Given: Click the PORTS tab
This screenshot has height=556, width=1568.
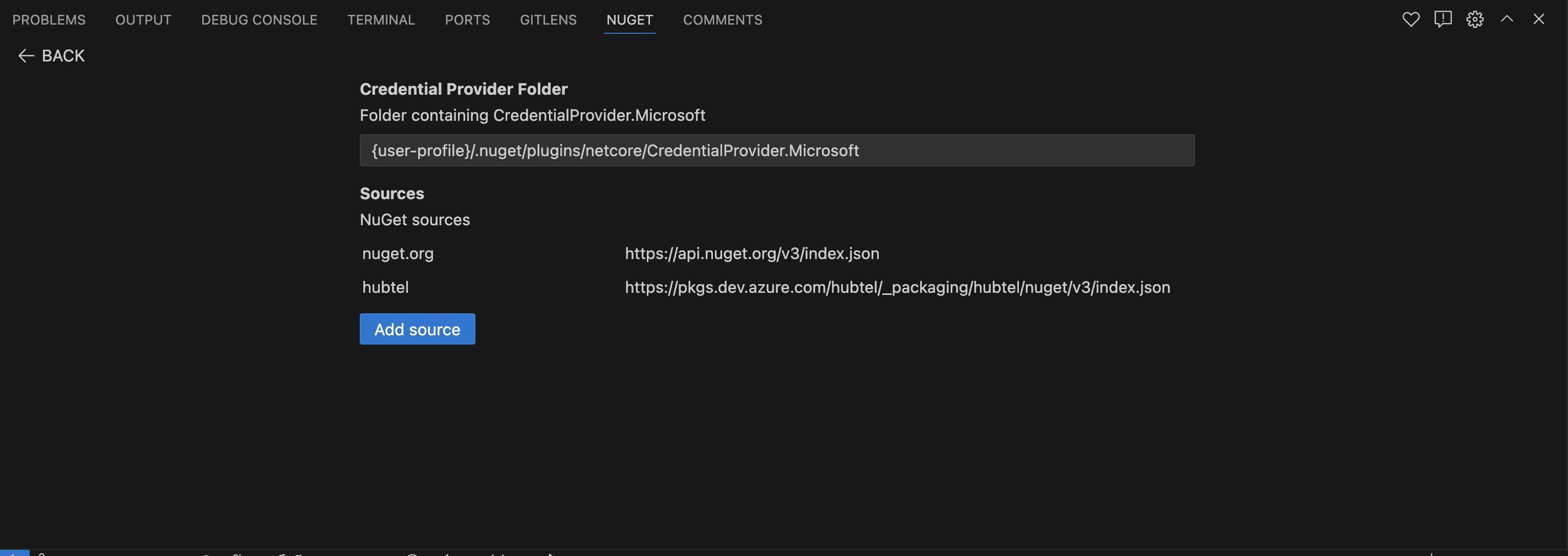Looking at the screenshot, I should pyautogui.click(x=468, y=19).
